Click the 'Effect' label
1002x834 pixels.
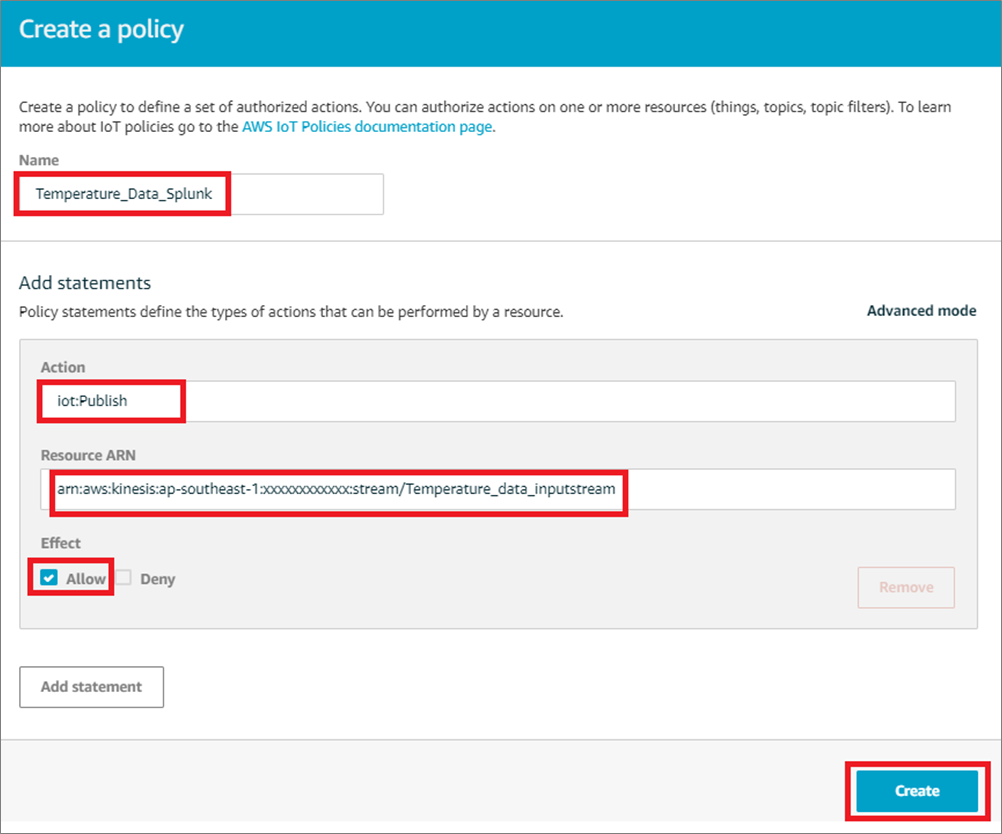pos(61,543)
